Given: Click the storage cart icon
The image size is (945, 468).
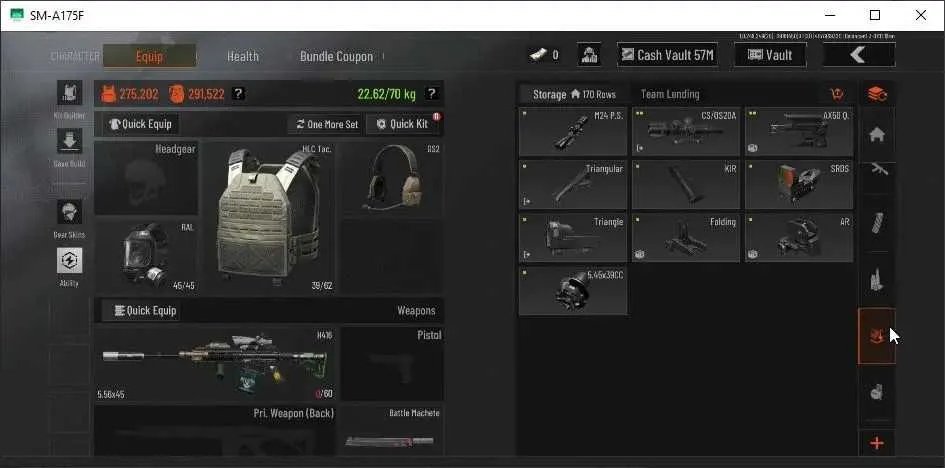Looking at the screenshot, I should point(837,94).
